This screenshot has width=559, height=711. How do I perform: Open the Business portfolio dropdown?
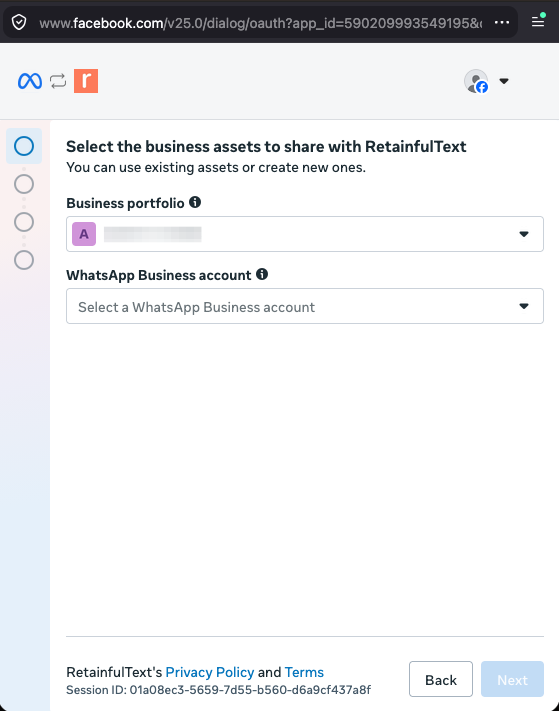point(305,234)
